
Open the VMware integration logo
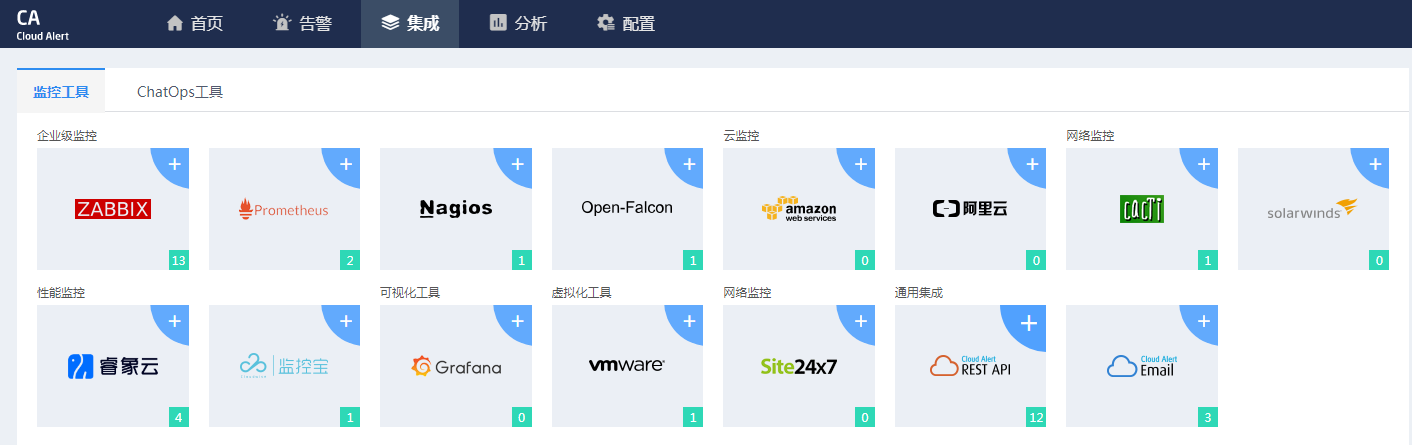tap(627, 366)
